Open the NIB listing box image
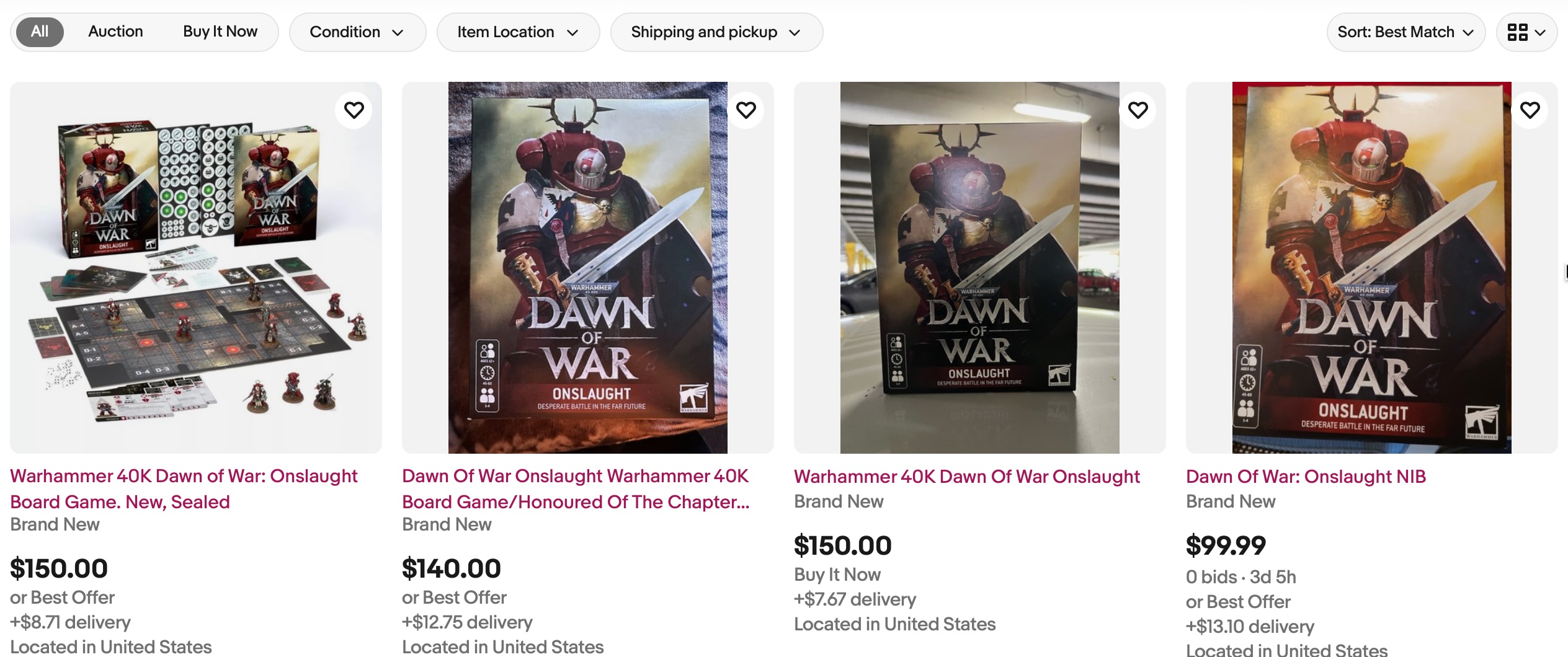 1372,268
